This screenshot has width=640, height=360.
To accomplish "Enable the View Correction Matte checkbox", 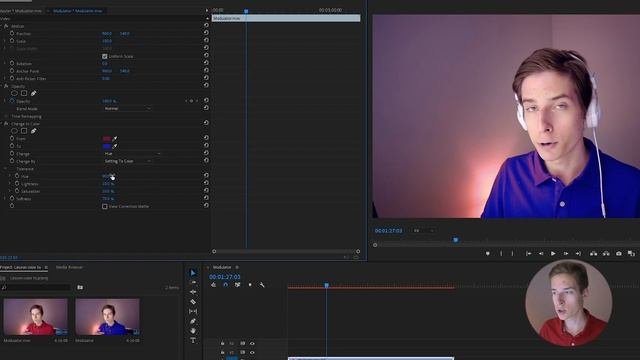I will coord(104,207).
